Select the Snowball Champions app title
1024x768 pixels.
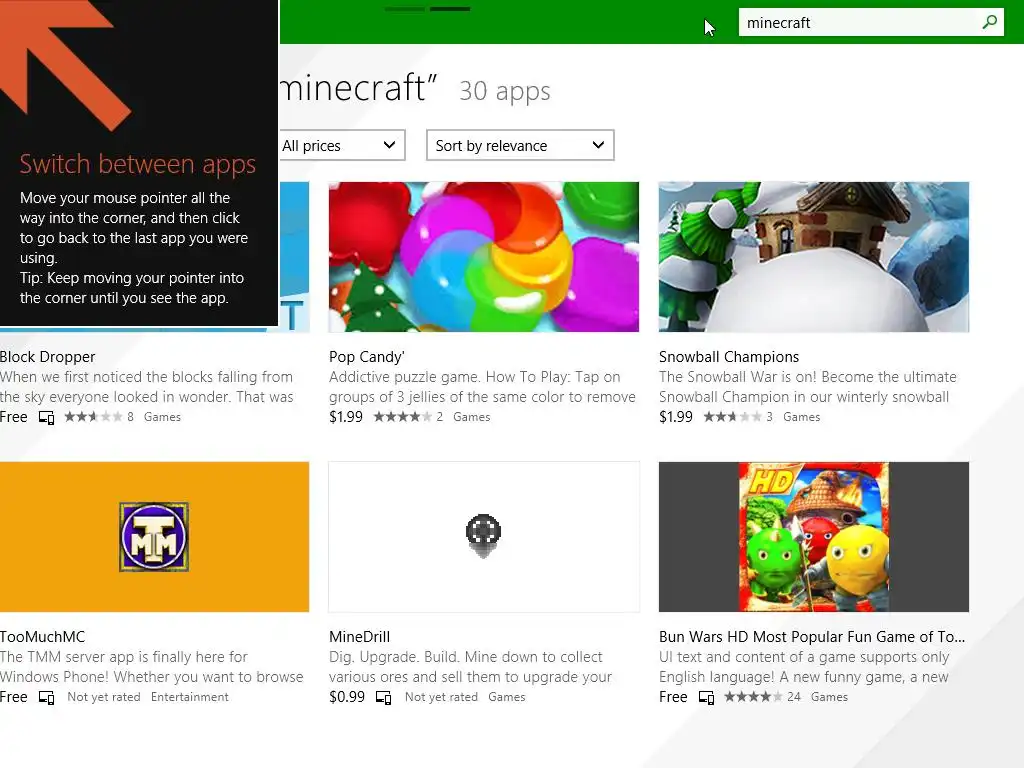pos(729,357)
